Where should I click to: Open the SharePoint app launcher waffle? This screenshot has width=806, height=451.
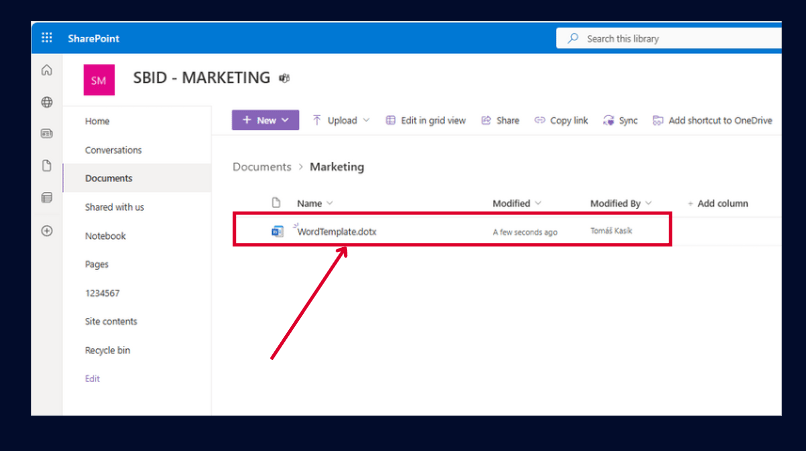click(47, 38)
